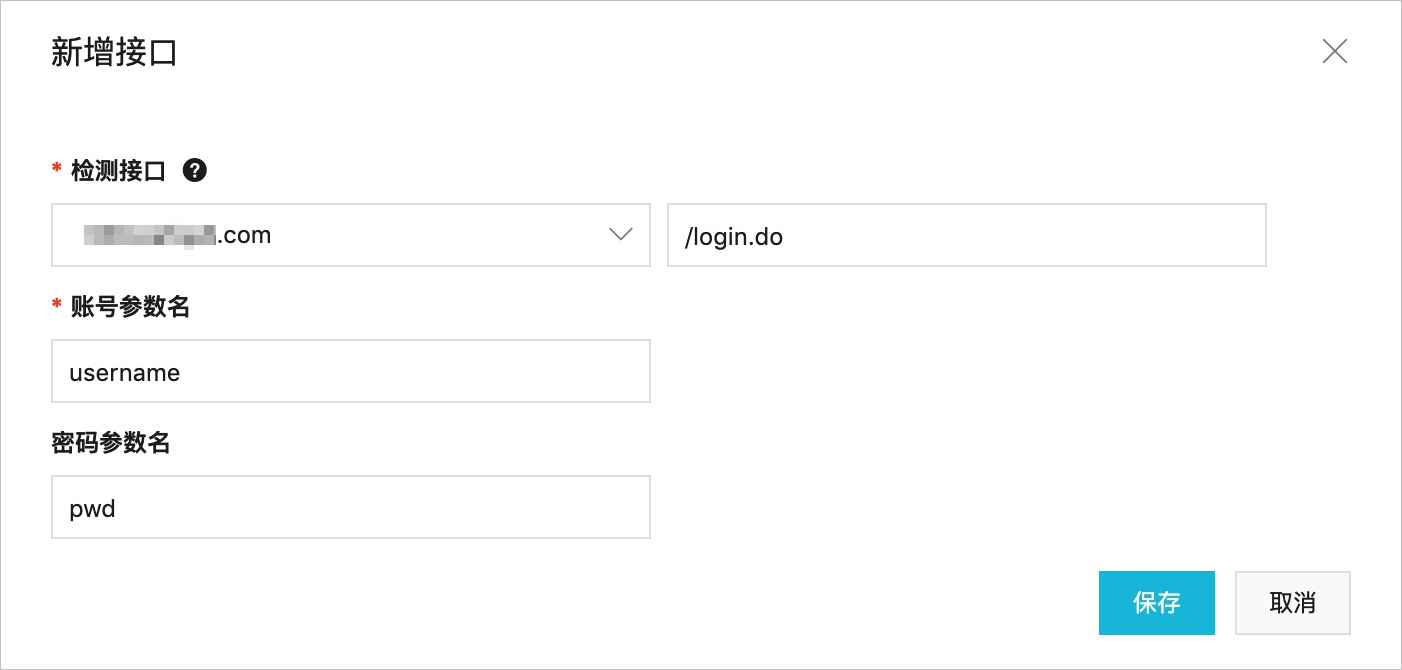The width and height of the screenshot is (1402, 670).
Task: Click the /login.do text in path box
Action: (733, 237)
